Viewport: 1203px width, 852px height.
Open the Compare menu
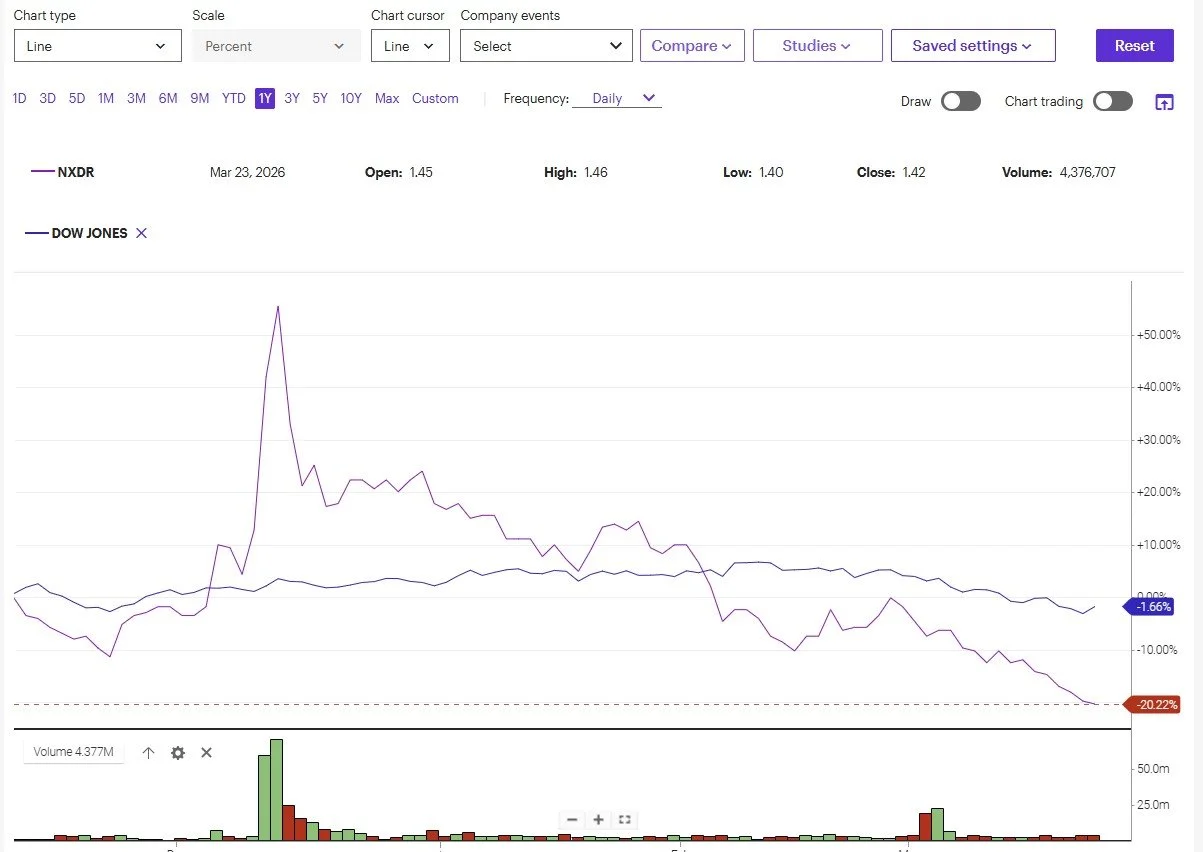coord(692,45)
